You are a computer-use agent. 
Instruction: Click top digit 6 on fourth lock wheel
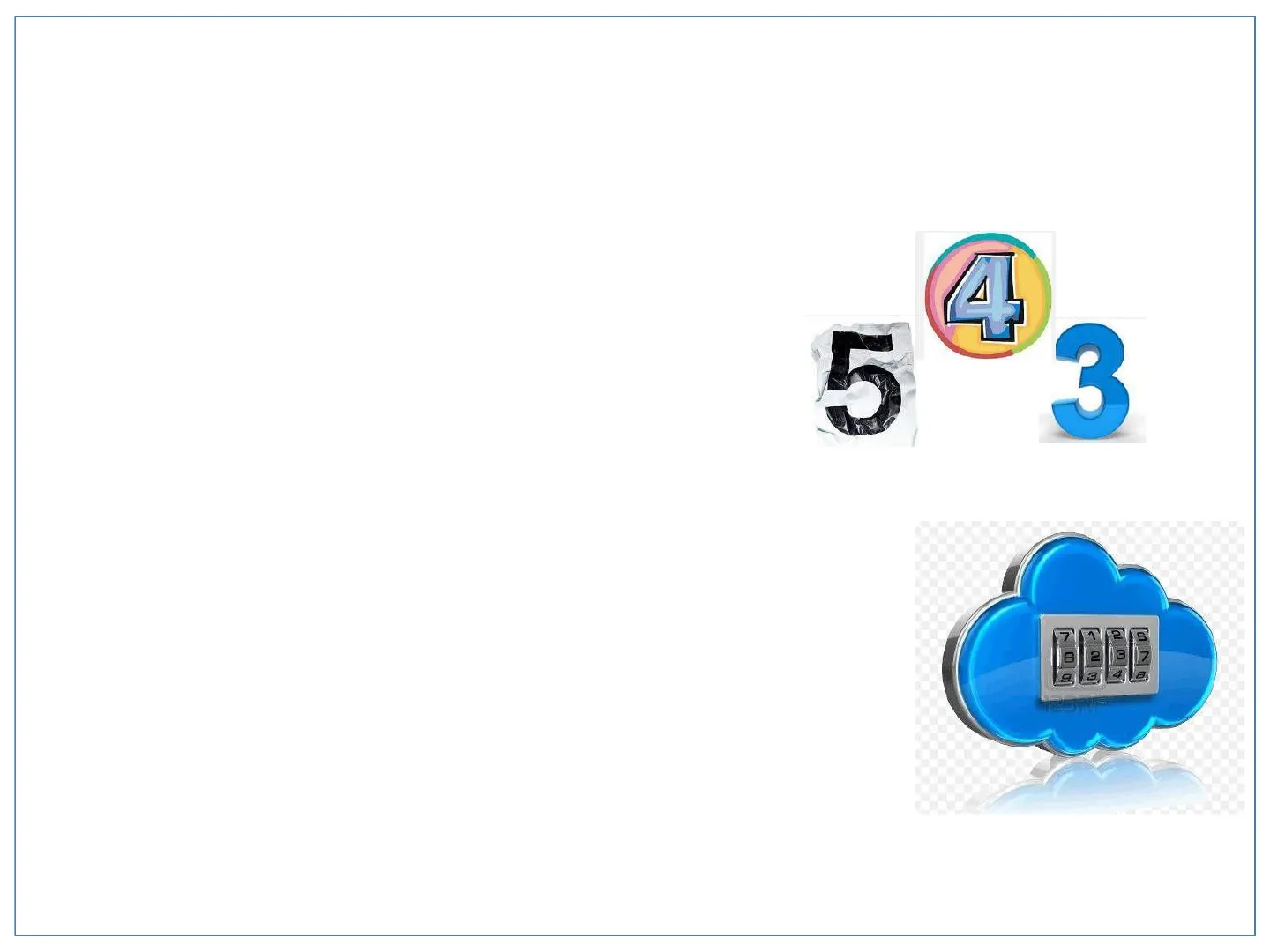[x=1142, y=636]
